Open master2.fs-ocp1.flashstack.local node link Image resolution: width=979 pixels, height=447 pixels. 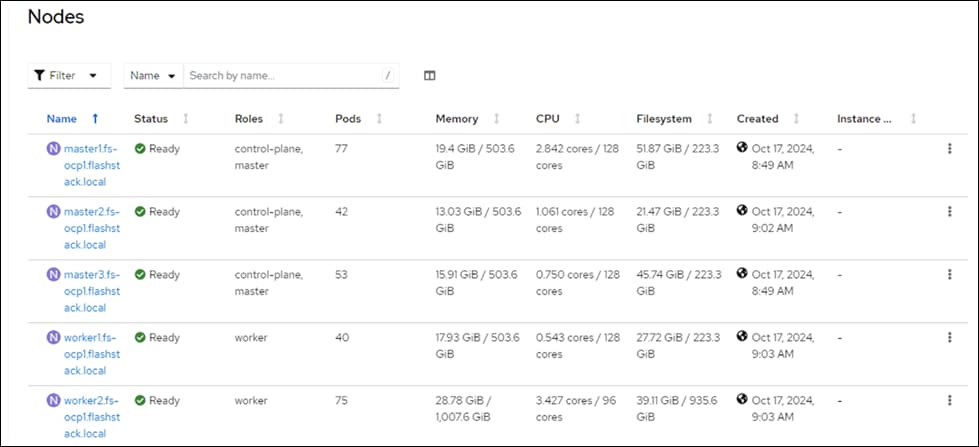click(92, 228)
